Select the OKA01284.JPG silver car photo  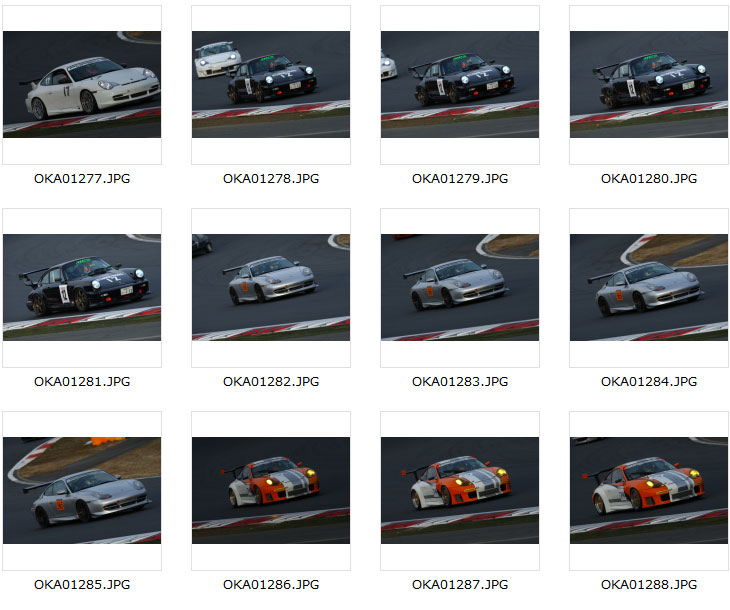[649, 287]
